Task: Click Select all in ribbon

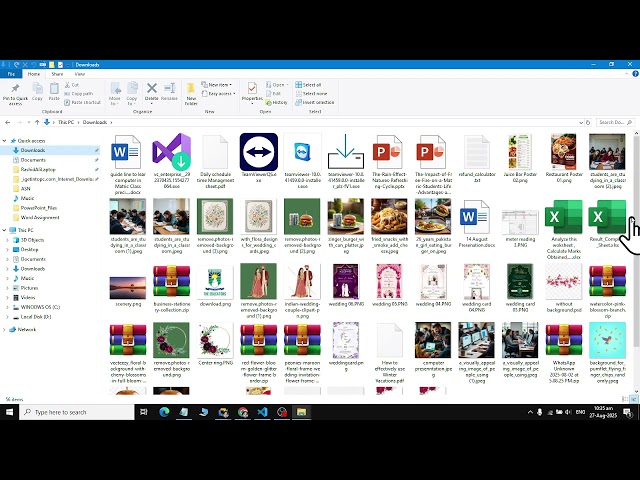Action: pyautogui.click(x=309, y=85)
